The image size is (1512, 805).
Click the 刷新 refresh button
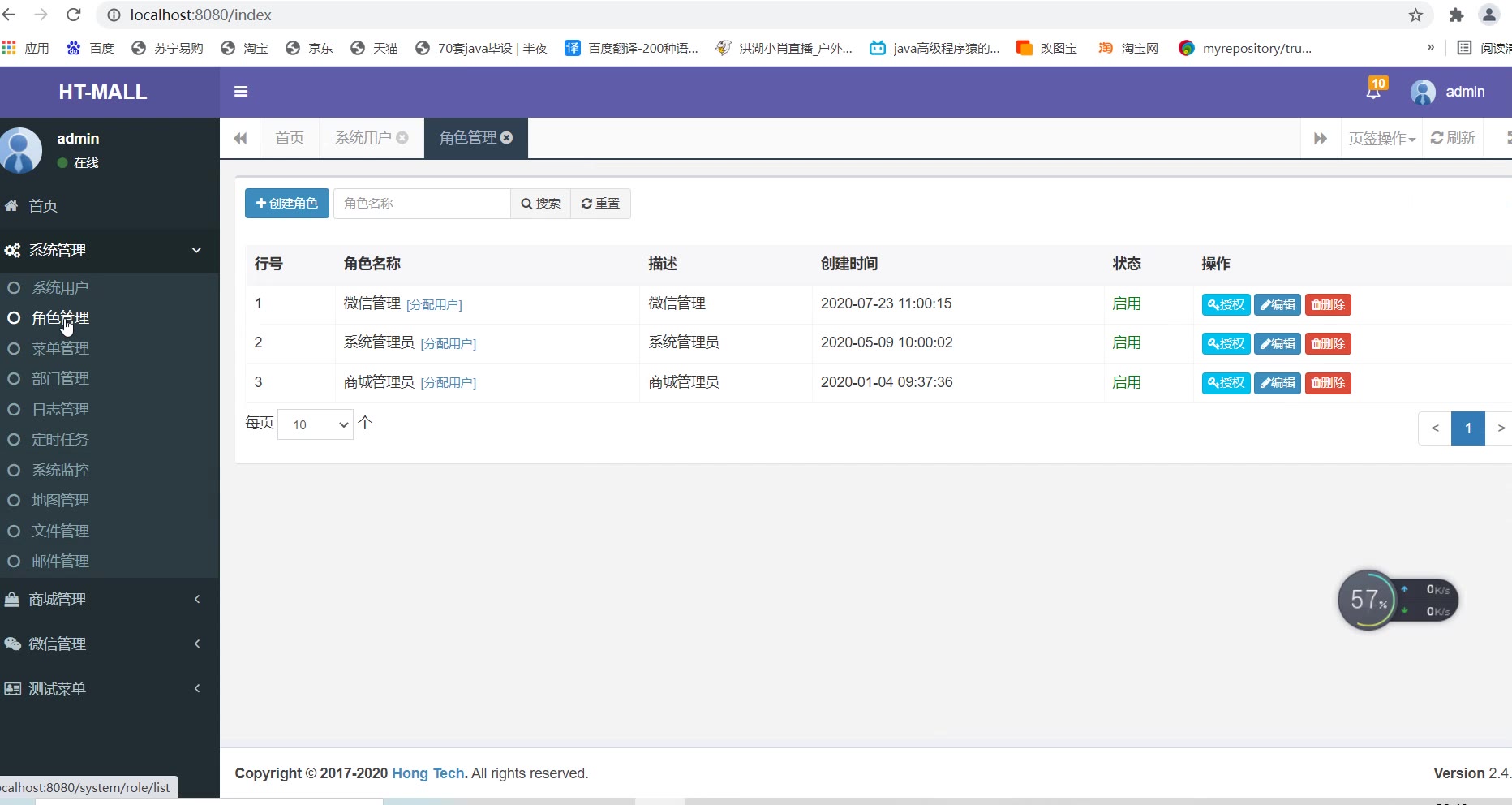tap(1453, 138)
